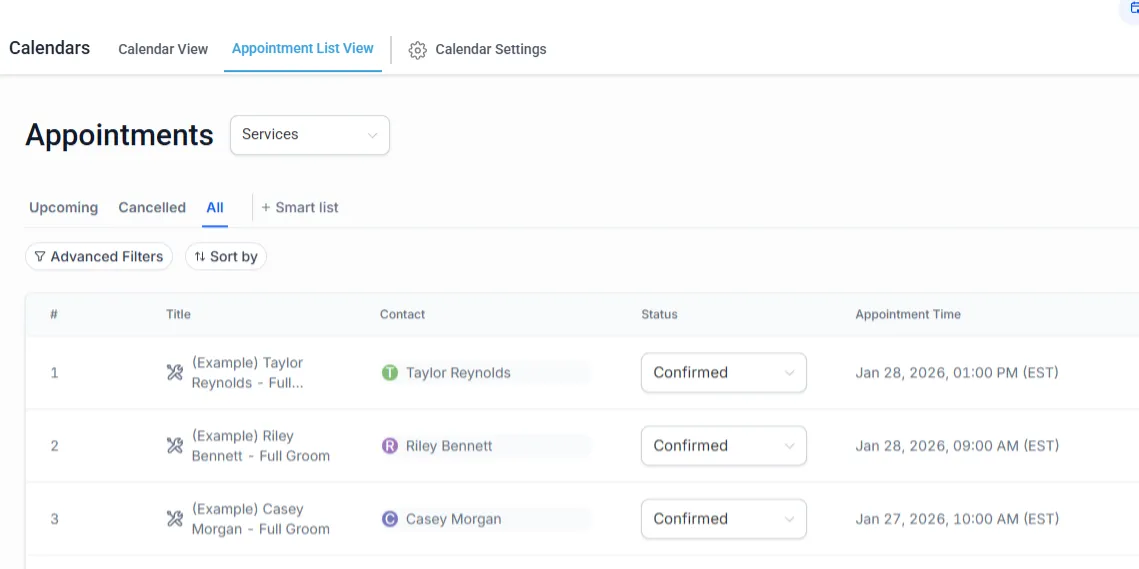Open the Sort by options
Viewport: 1139px width, 569px height.
226,257
